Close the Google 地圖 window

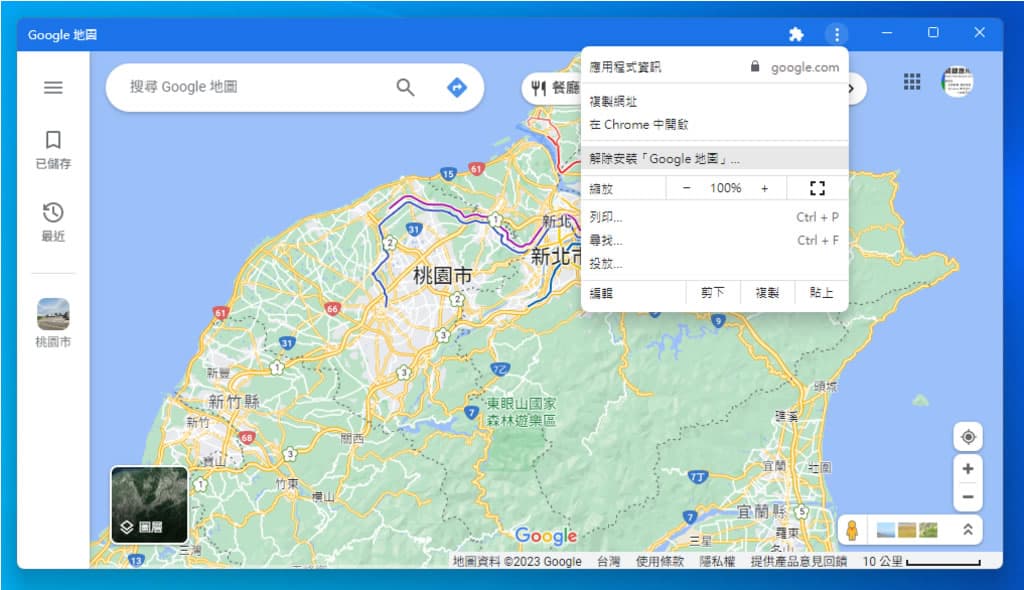979,33
